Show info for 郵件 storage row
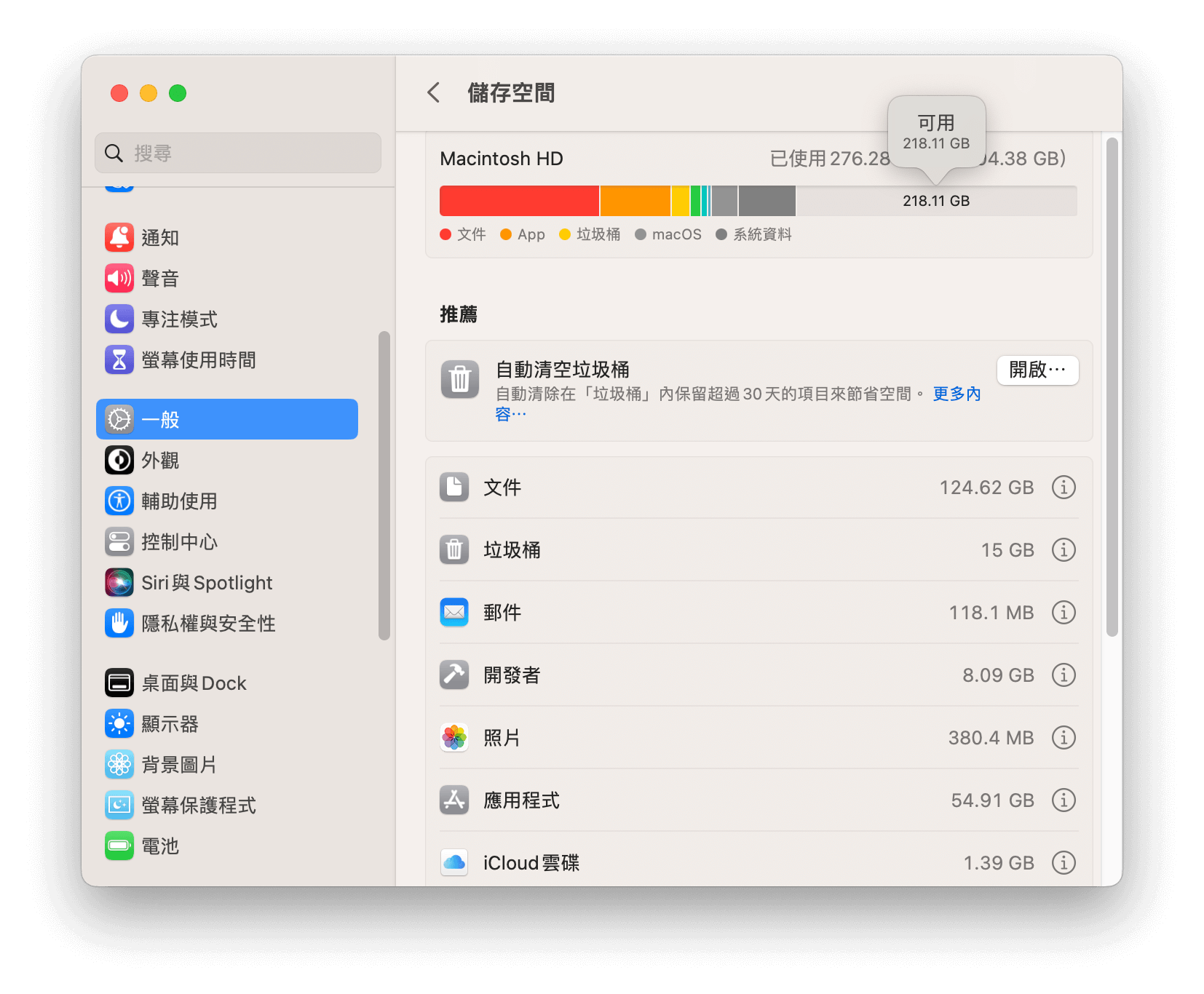The image size is (1204, 994). tap(1064, 612)
